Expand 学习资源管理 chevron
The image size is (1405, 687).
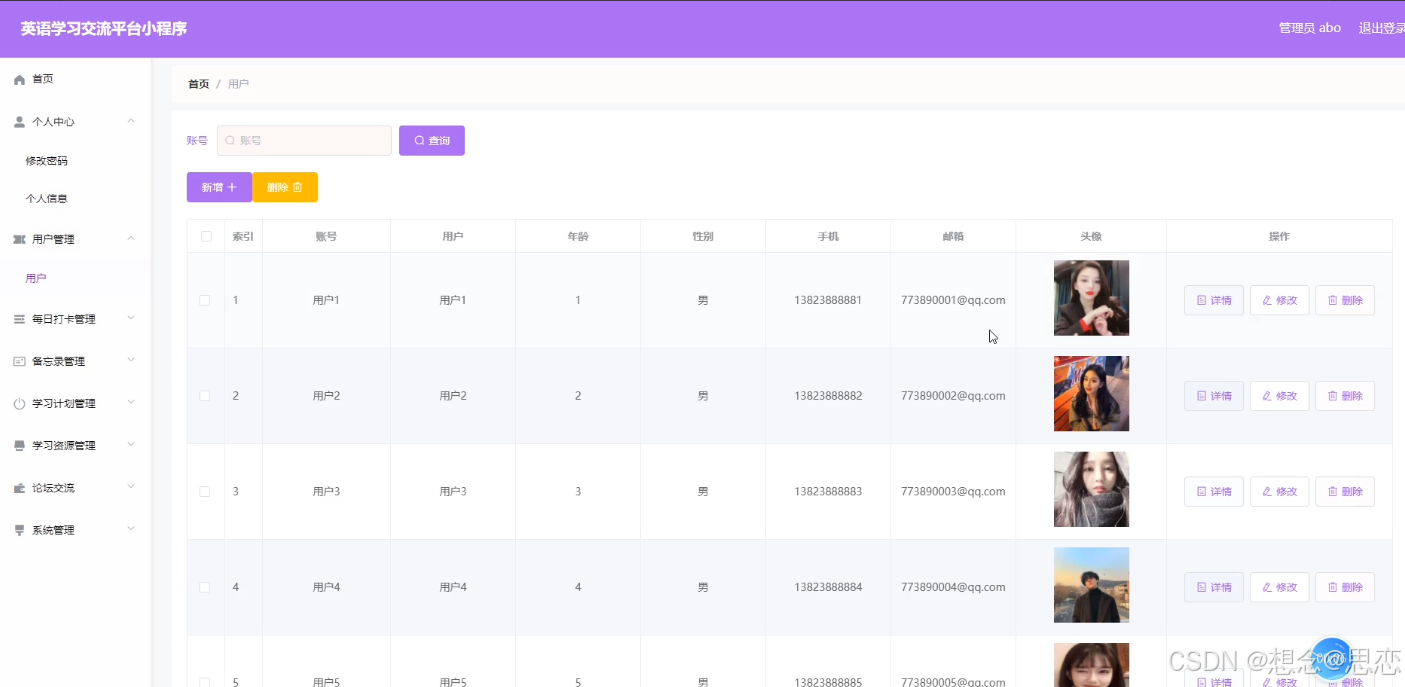click(x=131, y=445)
